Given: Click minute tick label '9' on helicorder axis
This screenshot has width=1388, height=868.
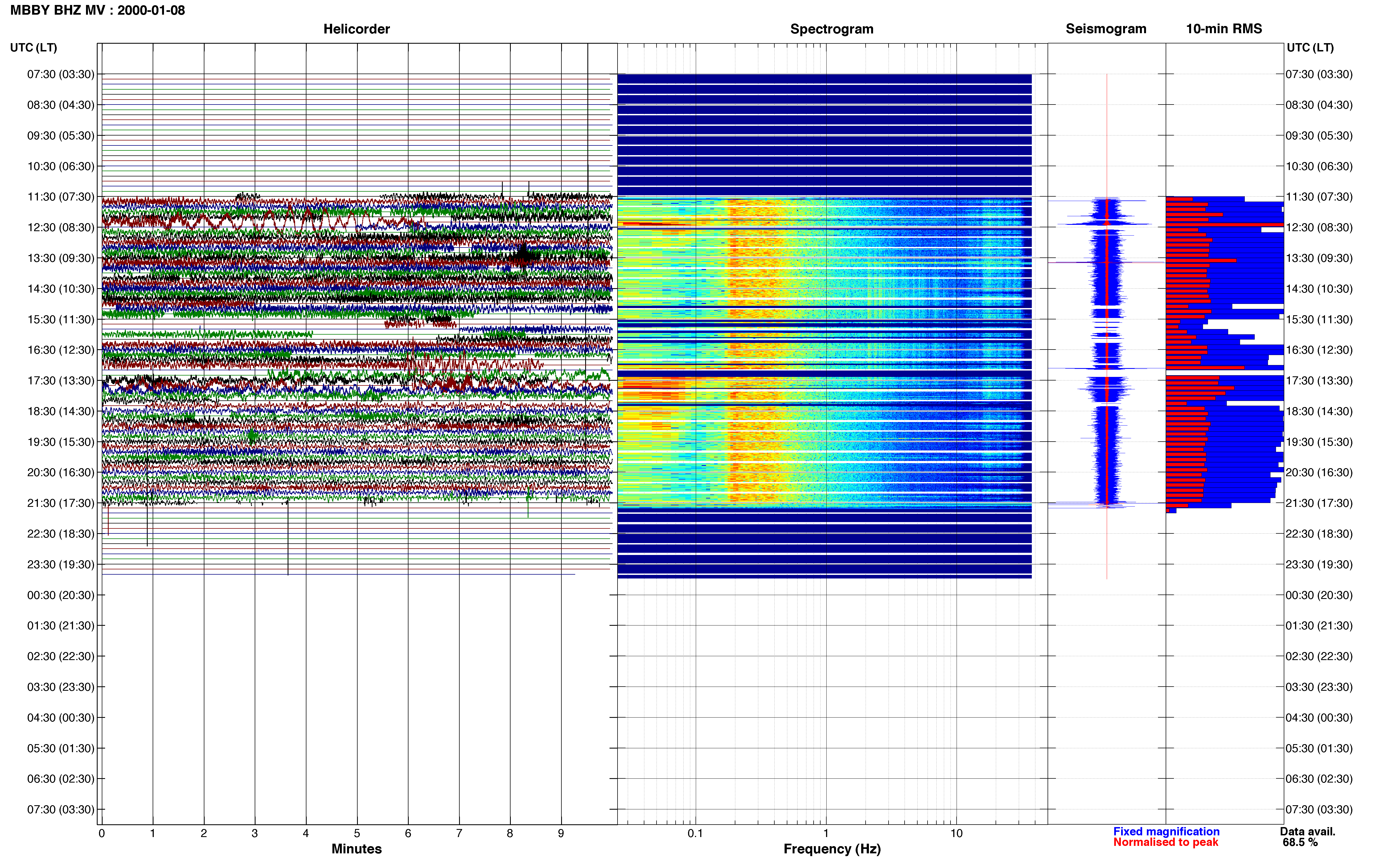Looking at the screenshot, I should click(x=561, y=833).
